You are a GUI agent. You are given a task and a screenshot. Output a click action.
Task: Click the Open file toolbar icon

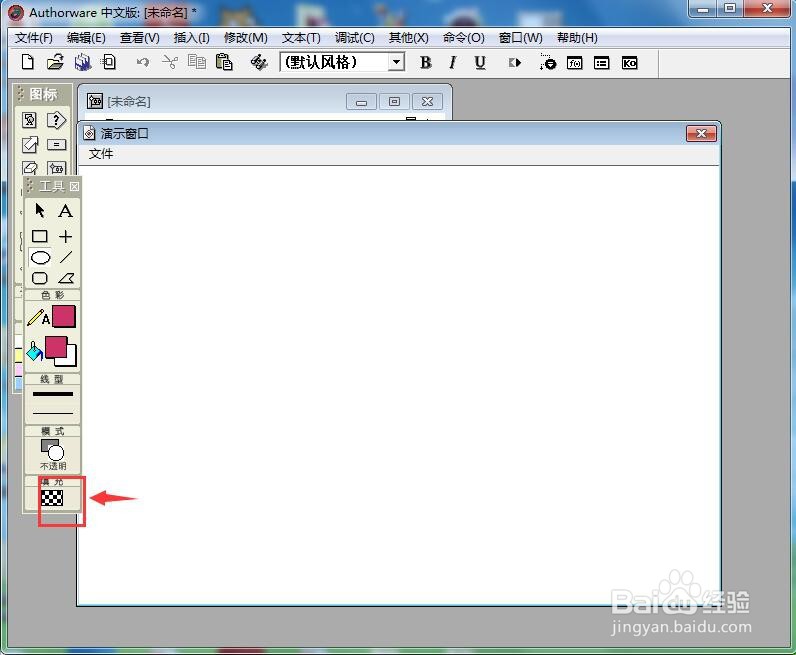(x=55, y=62)
